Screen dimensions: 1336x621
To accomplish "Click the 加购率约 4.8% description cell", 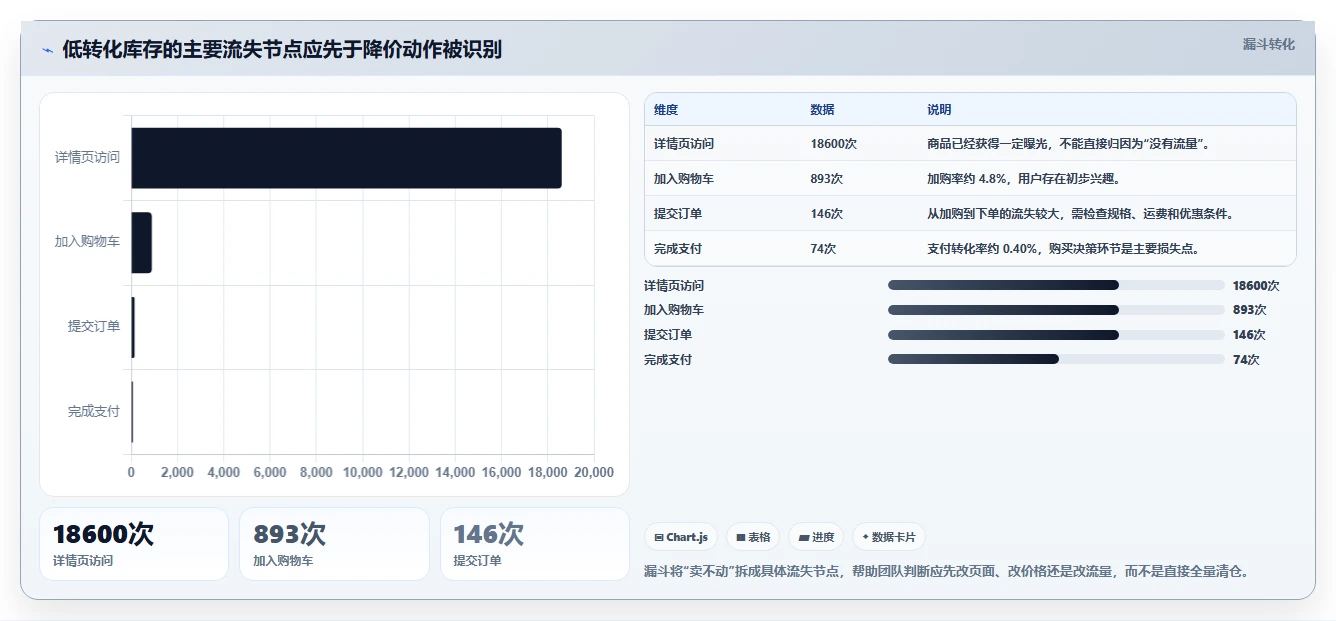I will point(1023,179).
